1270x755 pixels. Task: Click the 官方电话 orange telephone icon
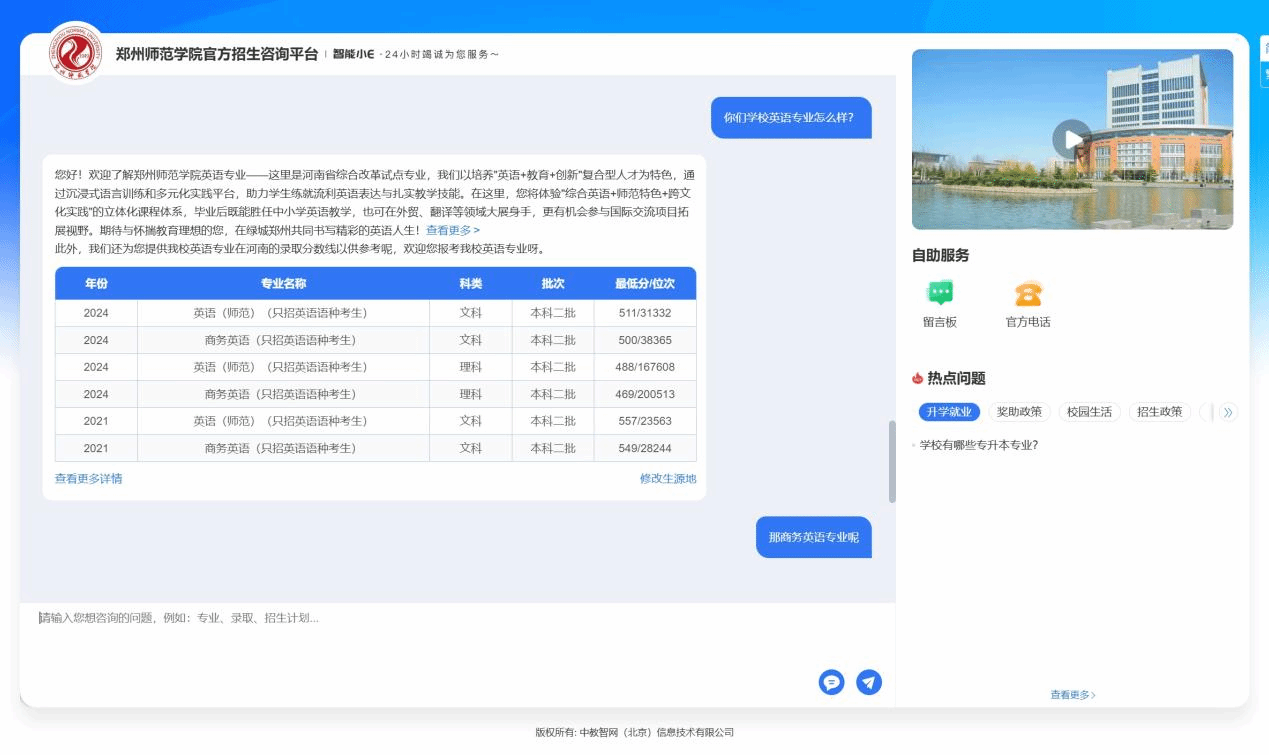pyautogui.click(x=1027, y=294)
